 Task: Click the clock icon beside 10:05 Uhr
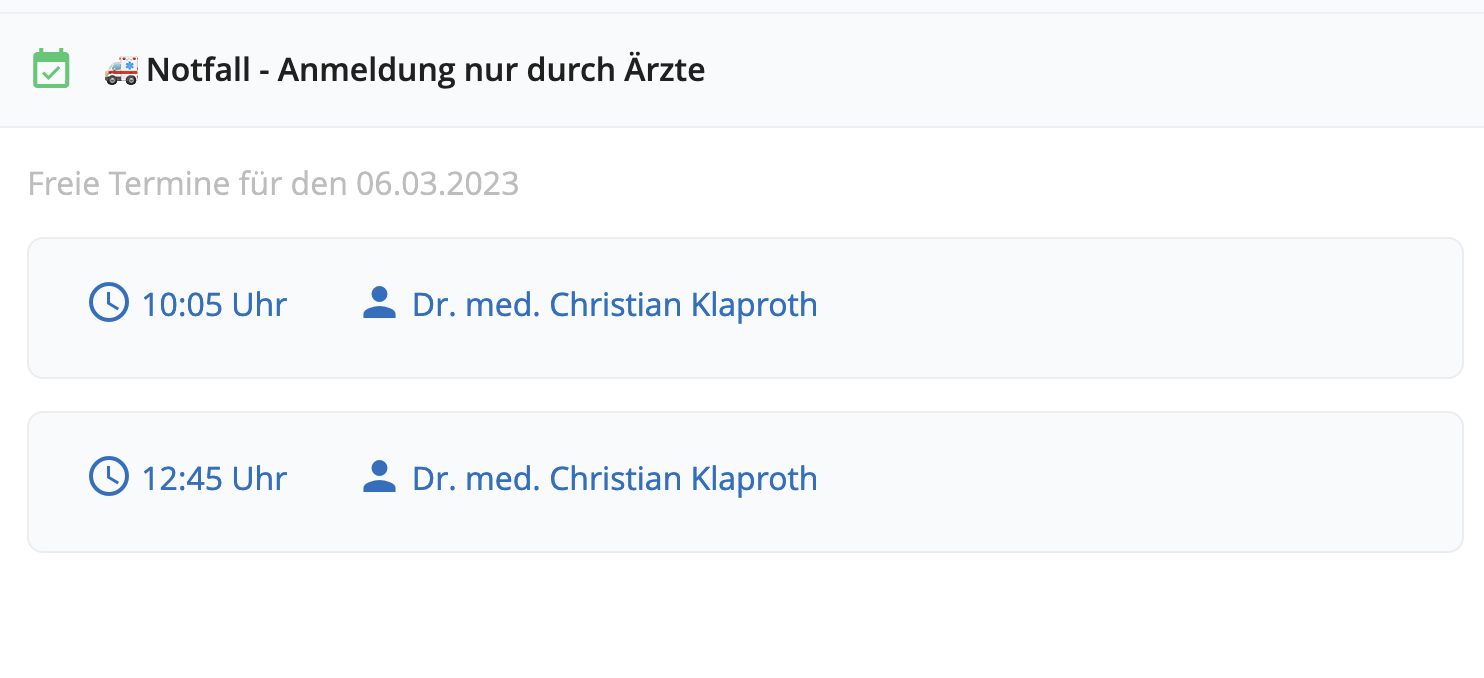click(x=109, y=302)
